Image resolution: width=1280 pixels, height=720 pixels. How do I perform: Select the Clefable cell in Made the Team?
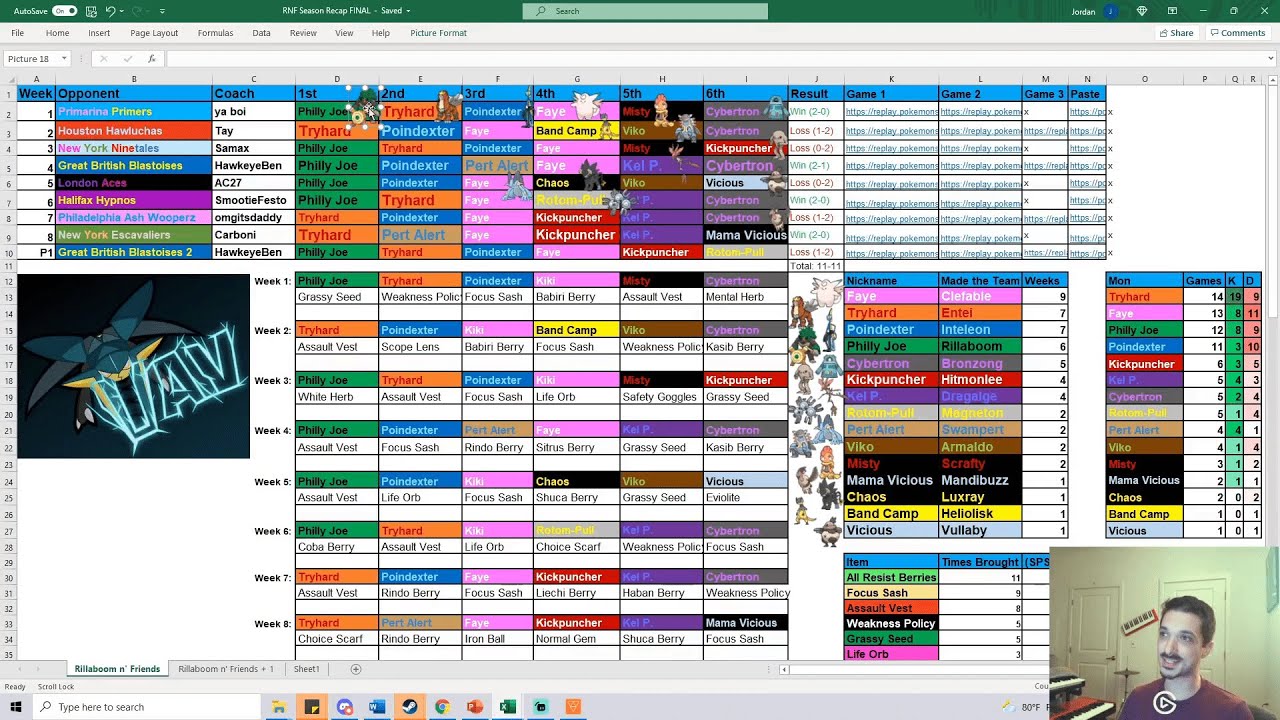tap(980, 297)
